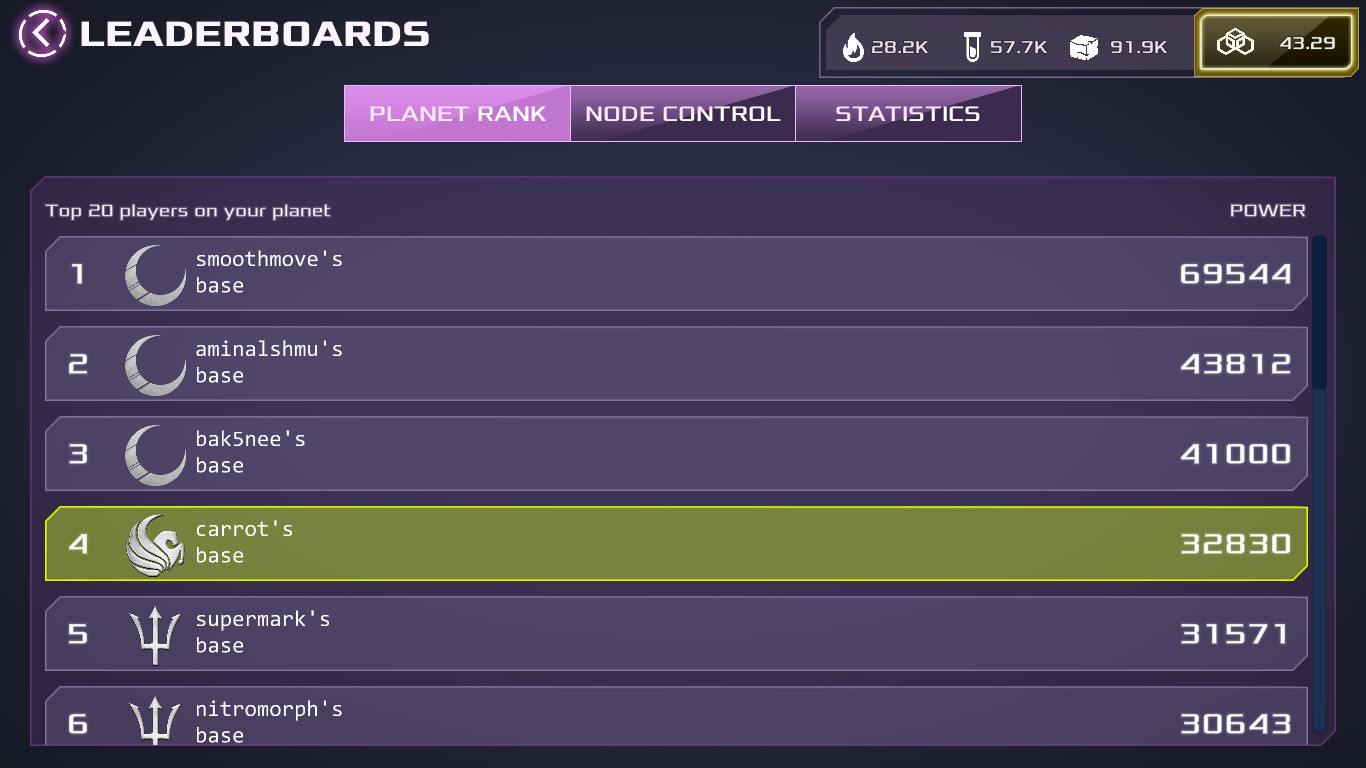Open the Statistics tab
Image resolution: width=1366 pixels, height=768 pixels.
click(x=908, y=114)
